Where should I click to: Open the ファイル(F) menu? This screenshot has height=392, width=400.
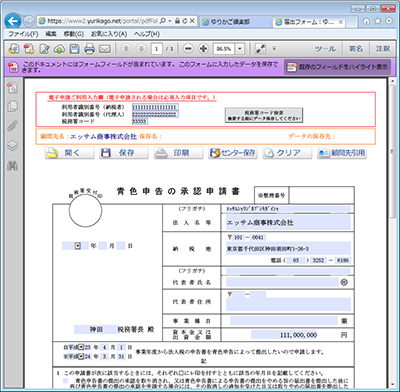coord(23,34)
